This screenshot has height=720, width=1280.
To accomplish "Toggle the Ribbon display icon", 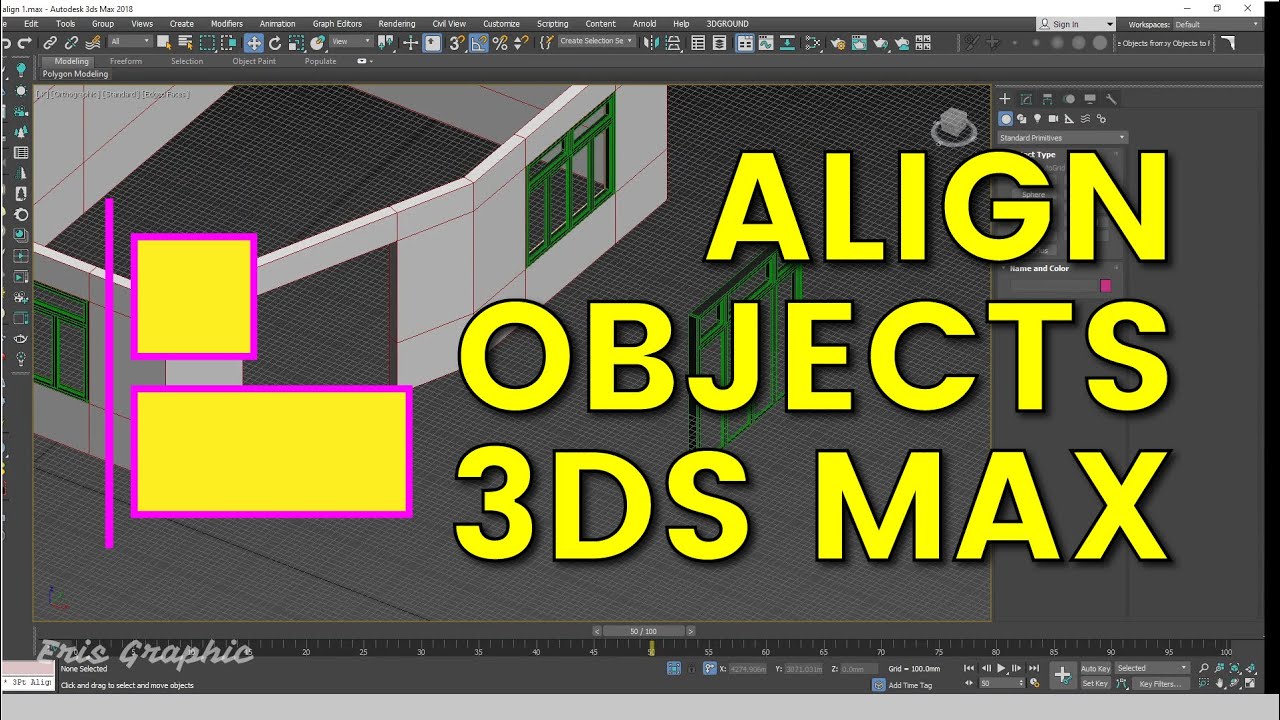I will point(745,43).
